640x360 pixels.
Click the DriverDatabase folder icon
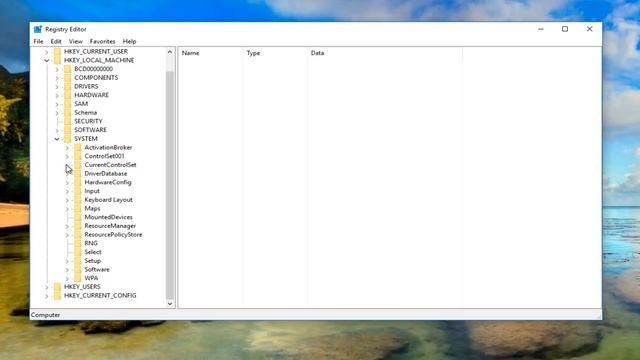click(78, 173)
